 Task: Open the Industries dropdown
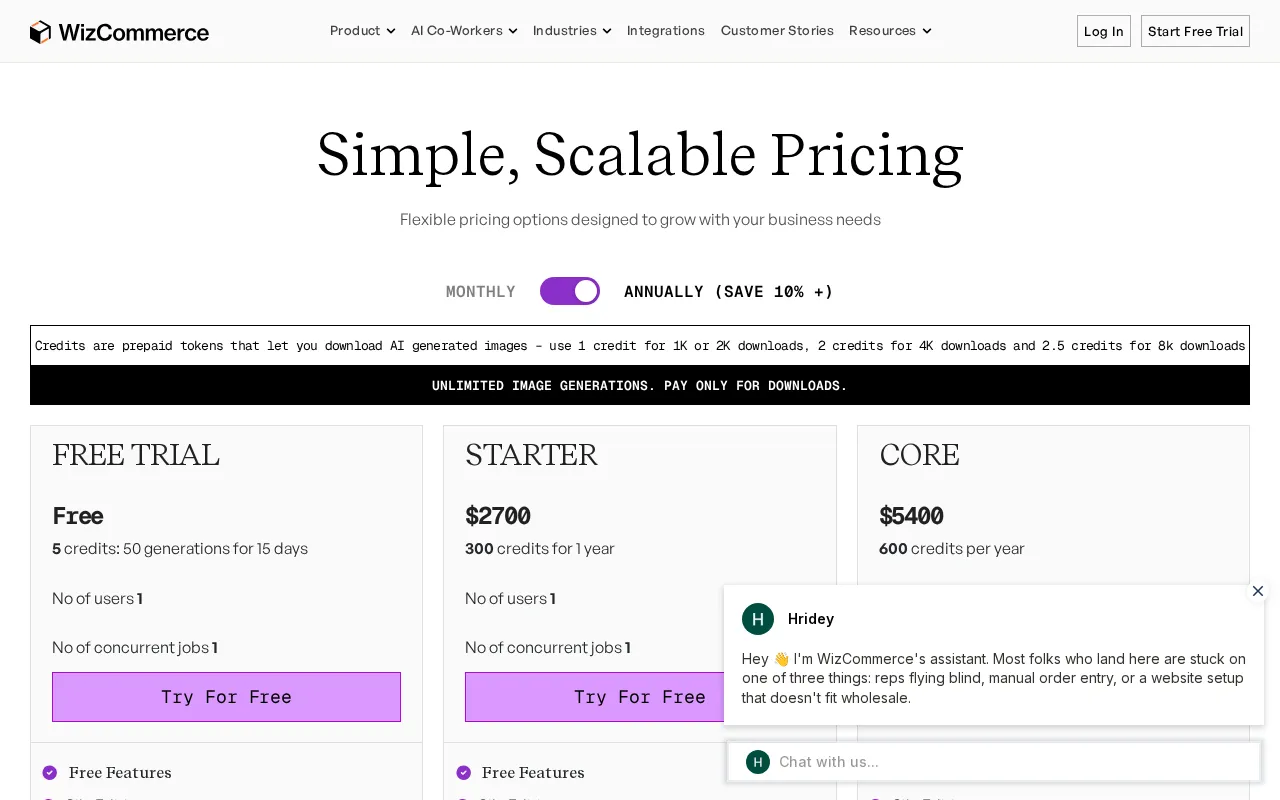572,31
